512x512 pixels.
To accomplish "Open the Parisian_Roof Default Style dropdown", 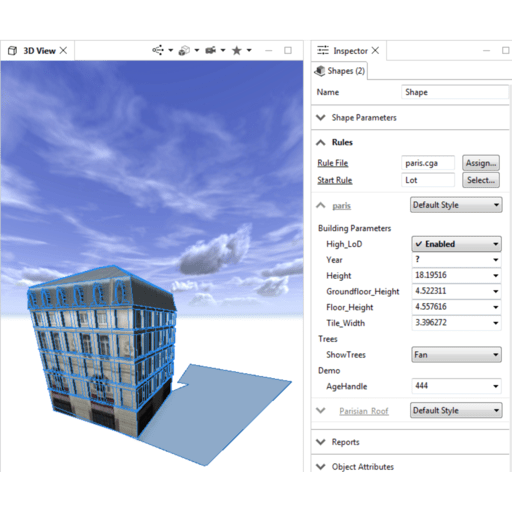I will (456, 410).
